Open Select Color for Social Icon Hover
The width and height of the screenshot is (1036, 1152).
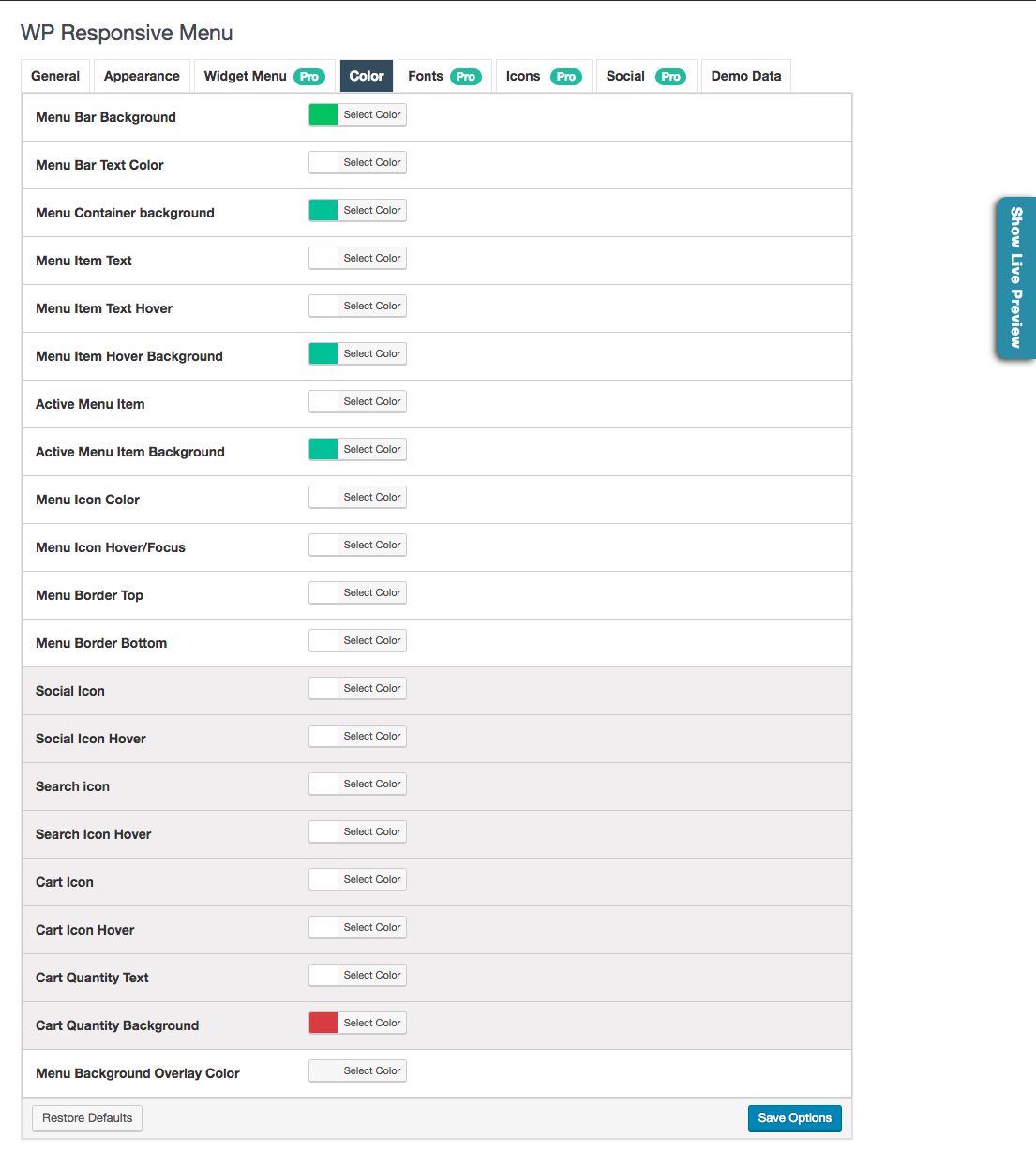click(372, 736)
